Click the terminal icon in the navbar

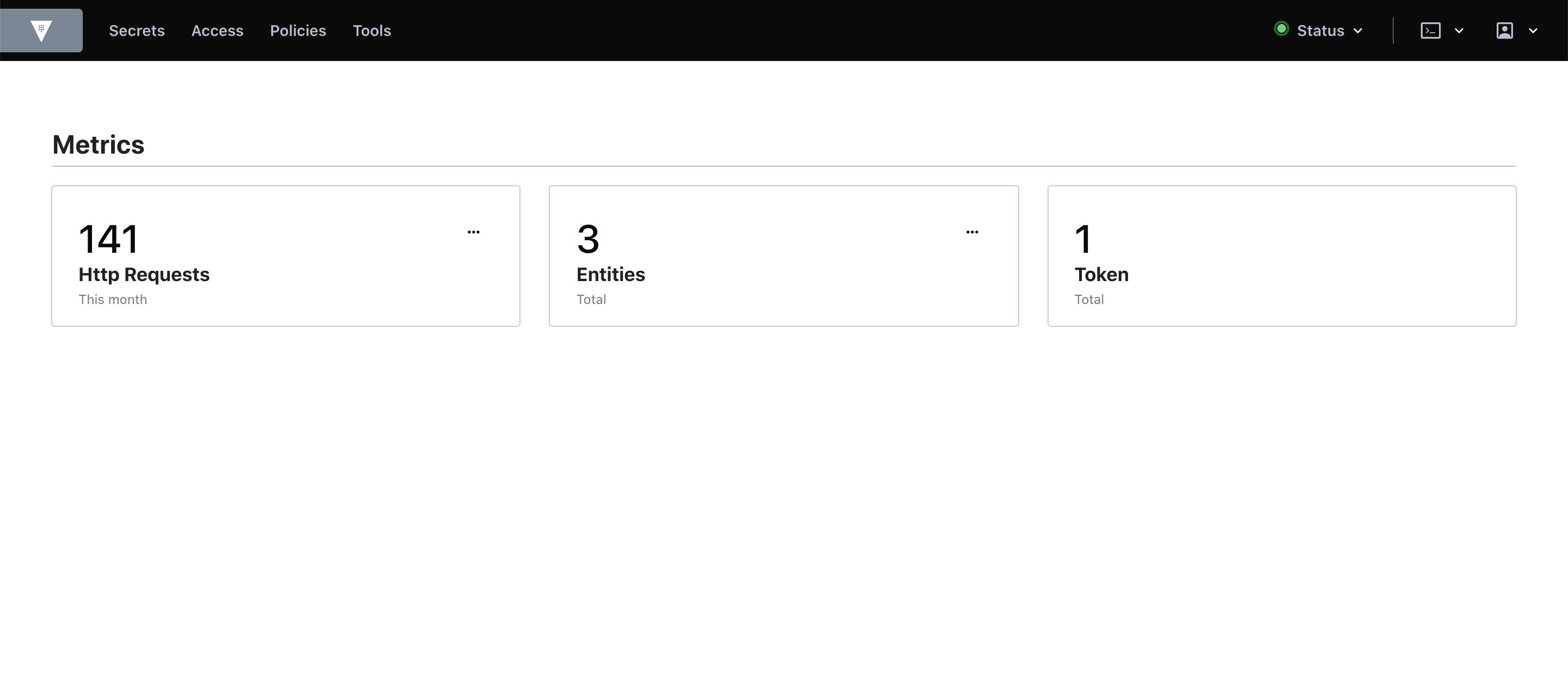click(x=1432, y=30)
